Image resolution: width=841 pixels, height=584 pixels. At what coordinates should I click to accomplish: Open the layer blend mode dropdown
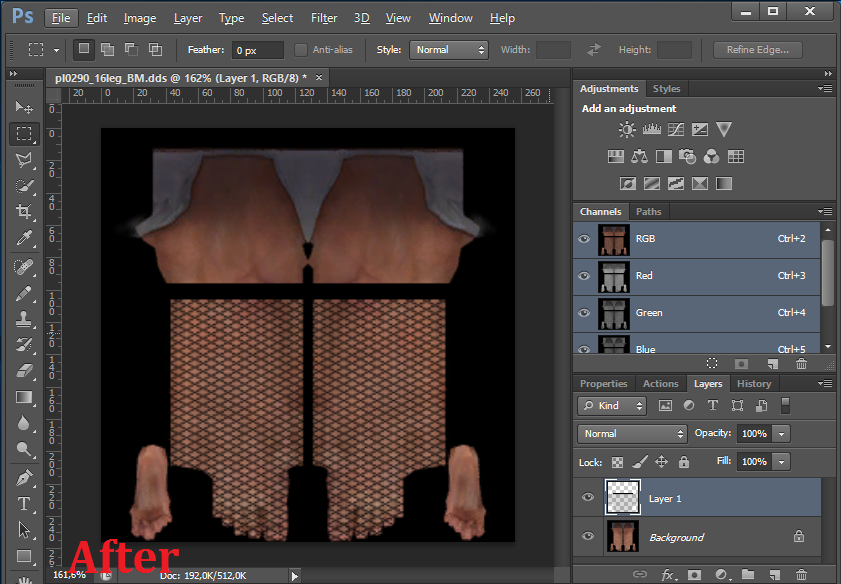[x=632, y=434]
